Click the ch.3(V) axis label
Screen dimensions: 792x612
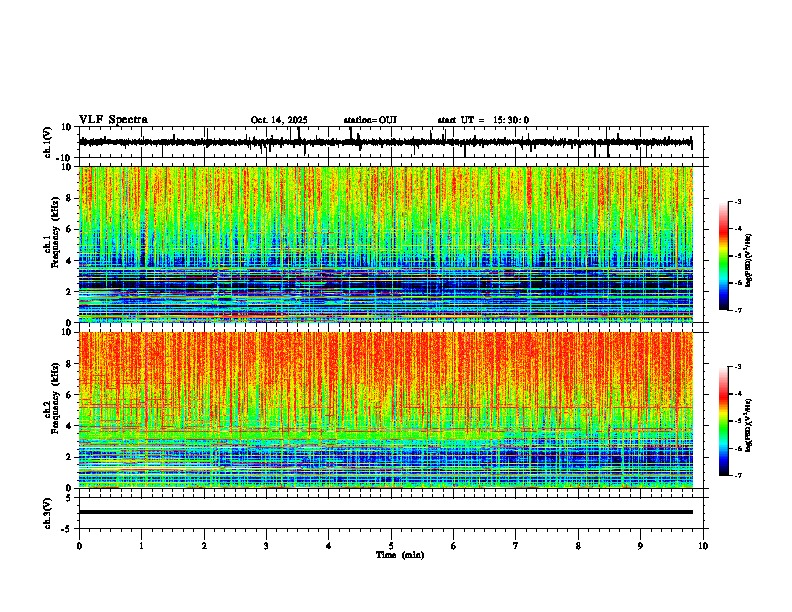coord(48,514)
